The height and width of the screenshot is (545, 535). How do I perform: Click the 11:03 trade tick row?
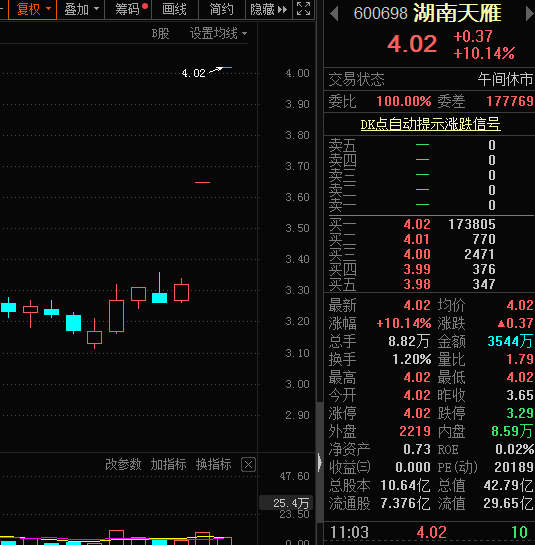429,532
